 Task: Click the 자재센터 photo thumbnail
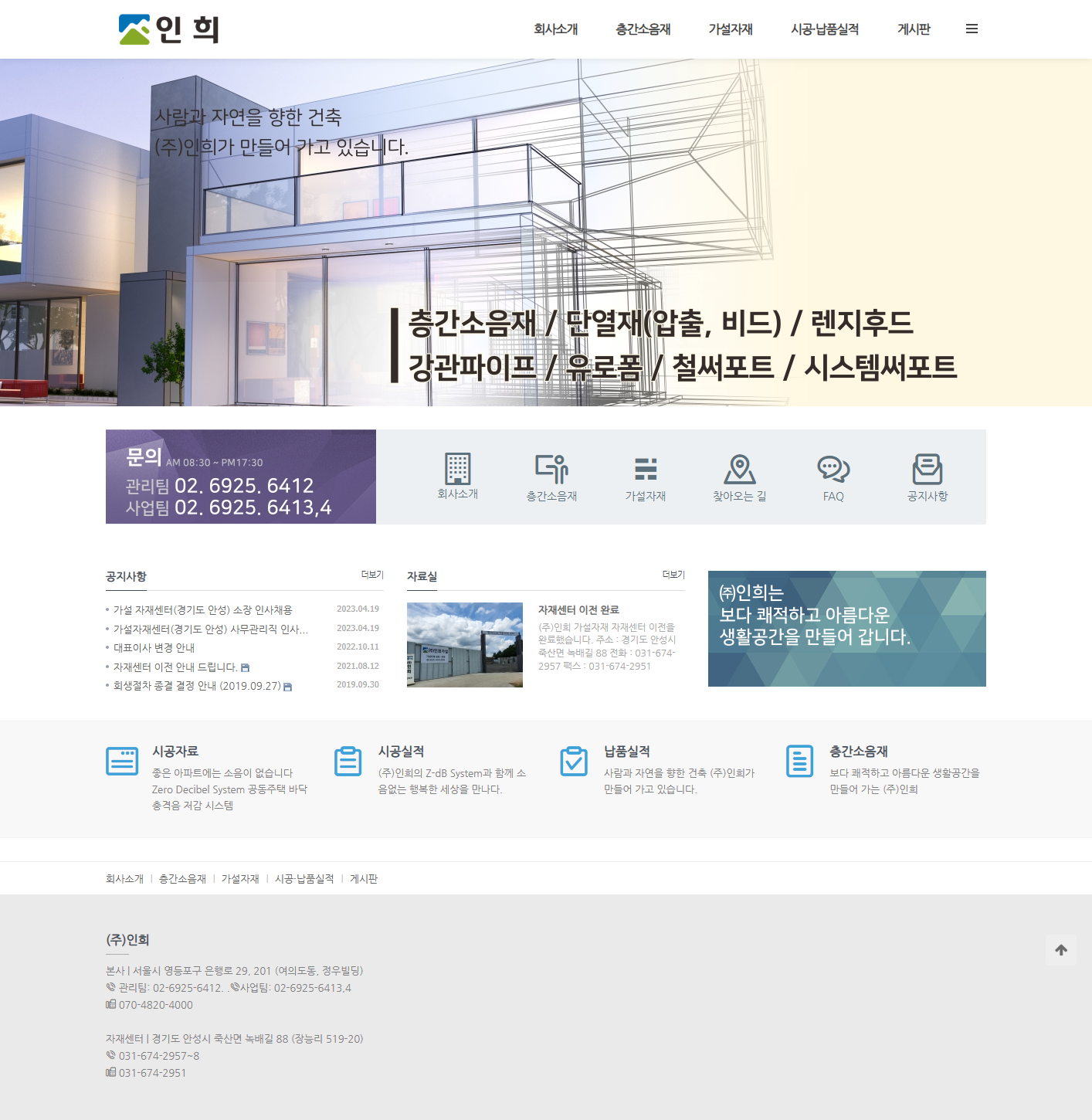click(x=465, y=645)
